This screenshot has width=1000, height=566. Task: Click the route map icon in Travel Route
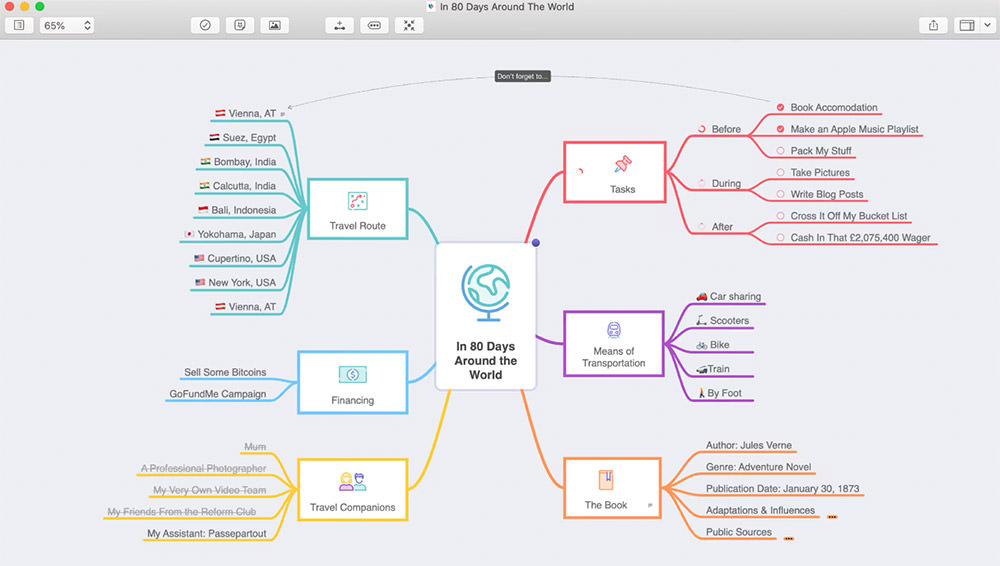357,201
